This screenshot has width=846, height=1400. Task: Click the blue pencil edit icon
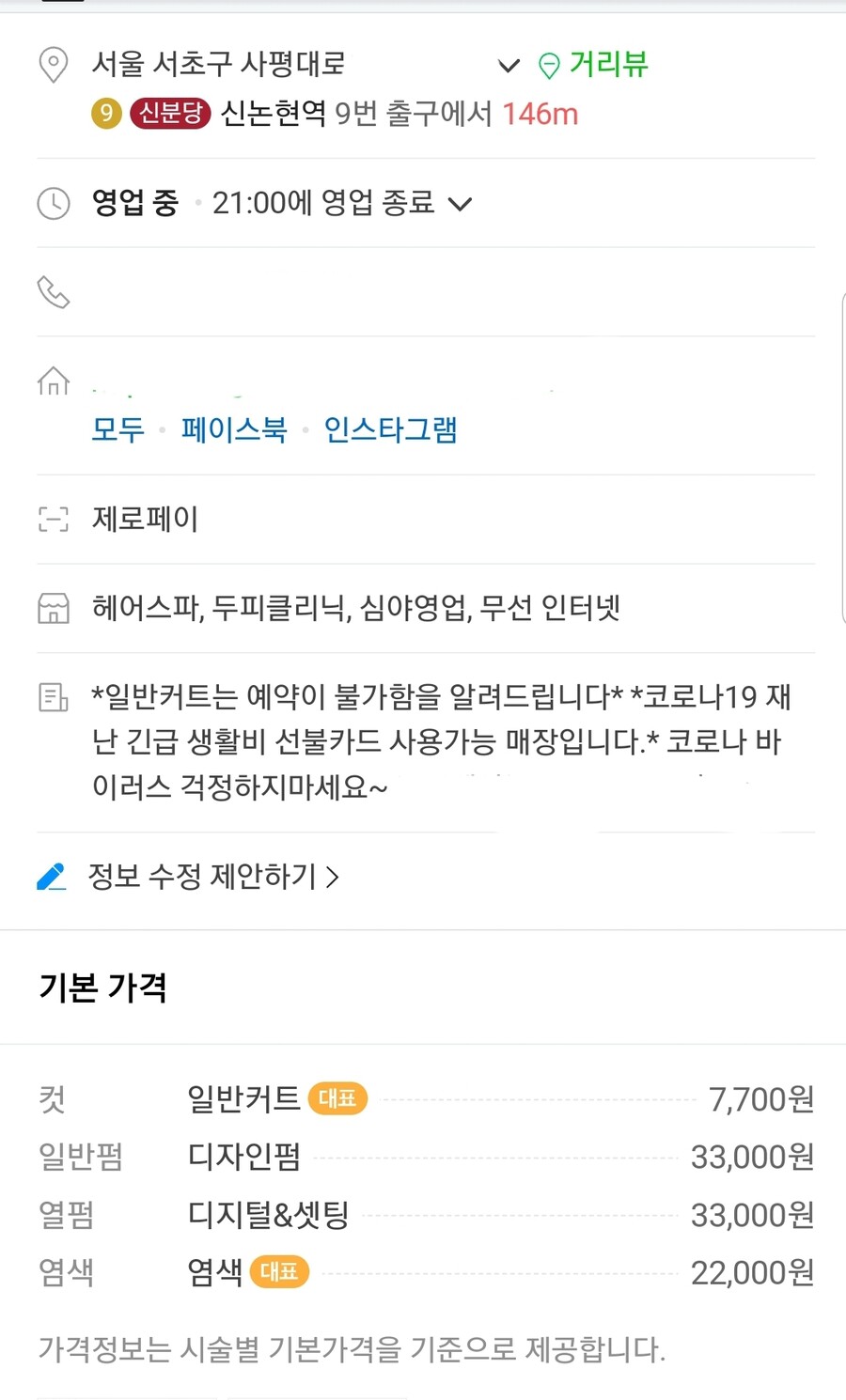52,877
